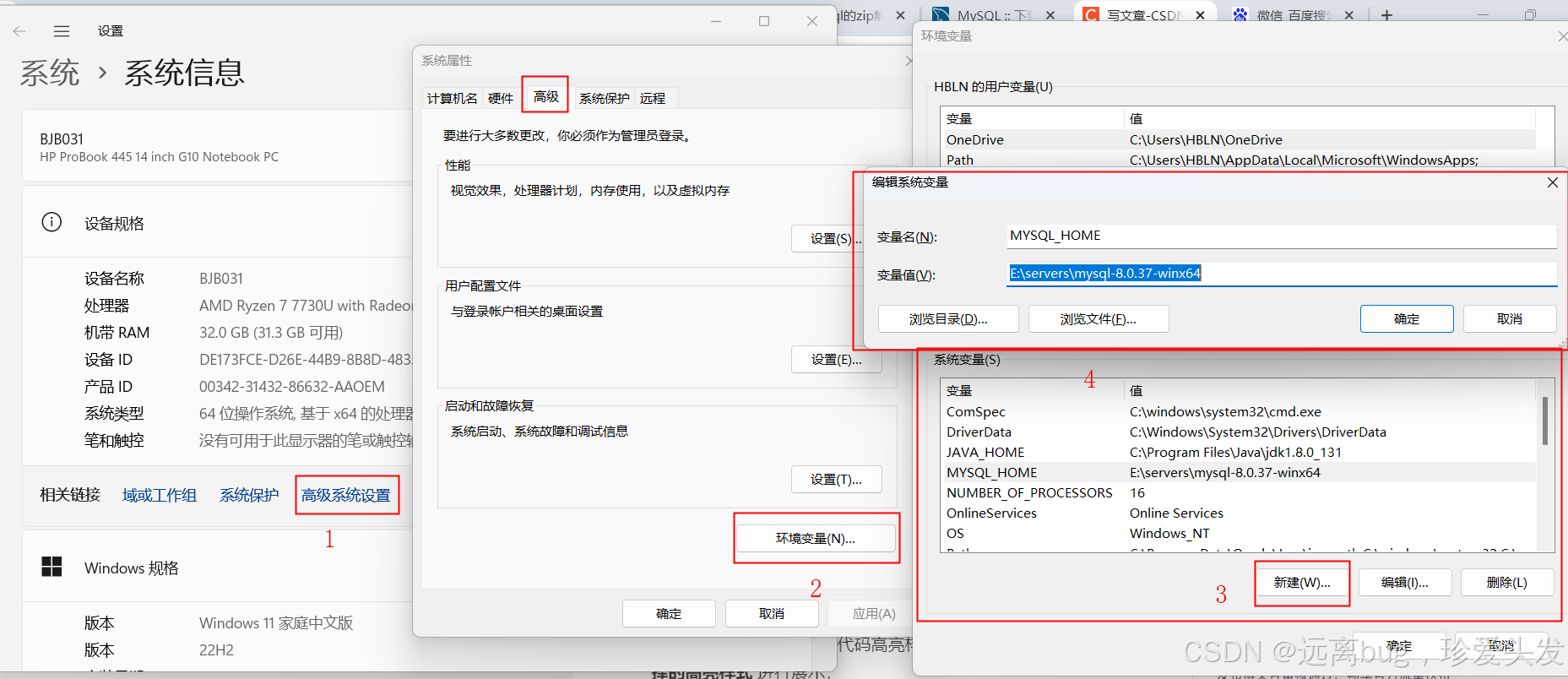Screen dimensions: 1568x679
Task: Click 确定 in System Properties dialog
Action: click(x=669, y=613)
